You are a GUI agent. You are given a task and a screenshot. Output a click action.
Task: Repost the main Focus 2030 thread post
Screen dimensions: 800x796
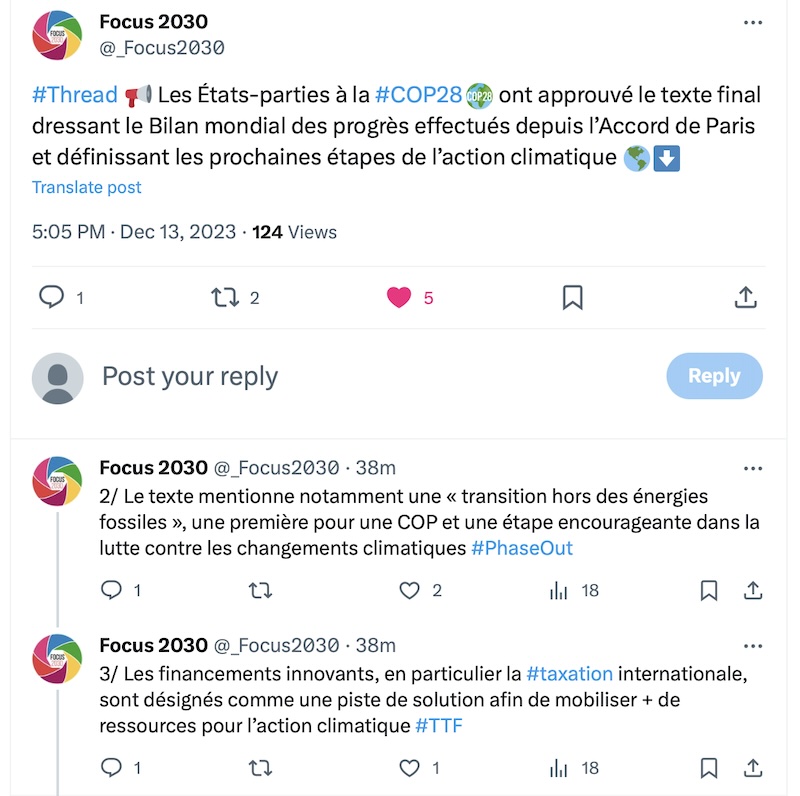[225, 297]
